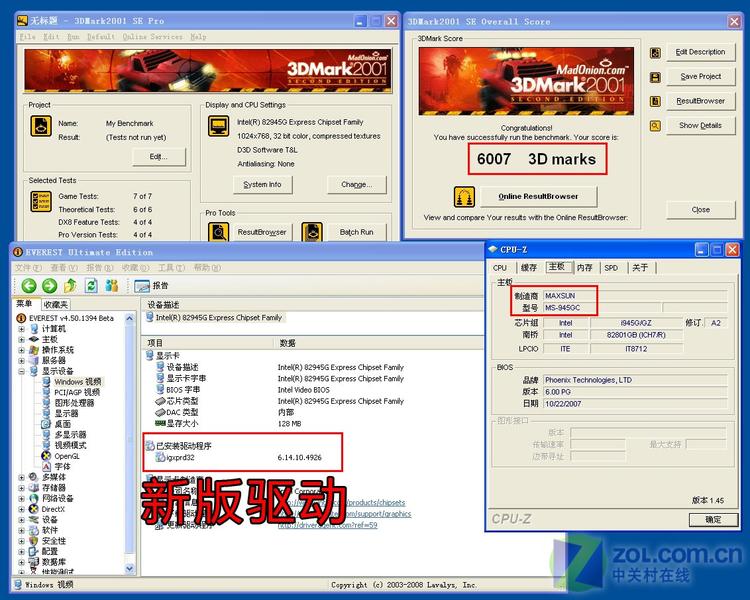Click the two-people icon in EVEREST toolbar
The width and height of the screenshot is (750, 600).
[x=112, y=286]
